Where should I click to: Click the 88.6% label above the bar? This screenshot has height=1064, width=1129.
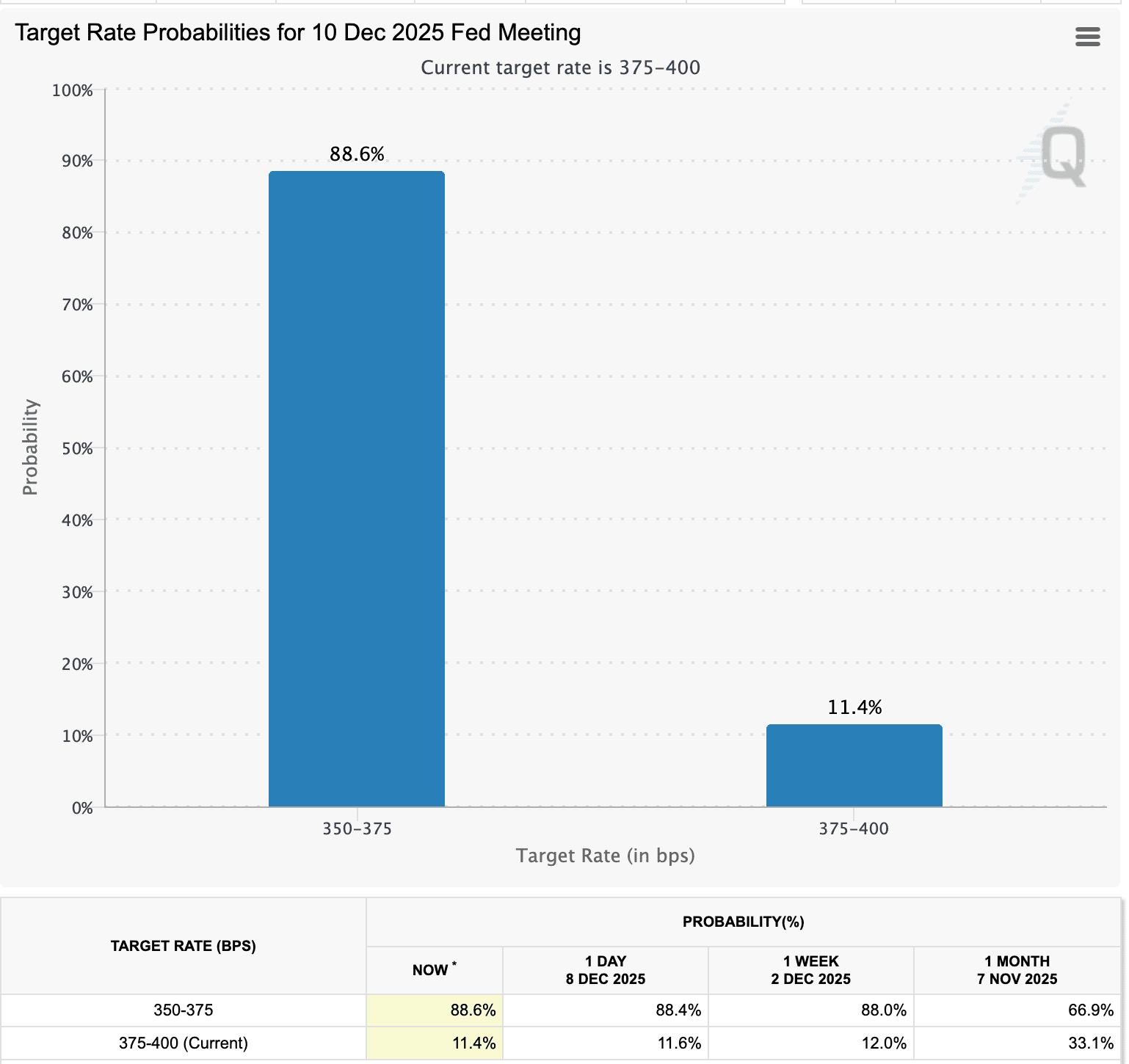pyautogui.click(x=357, y=154)
